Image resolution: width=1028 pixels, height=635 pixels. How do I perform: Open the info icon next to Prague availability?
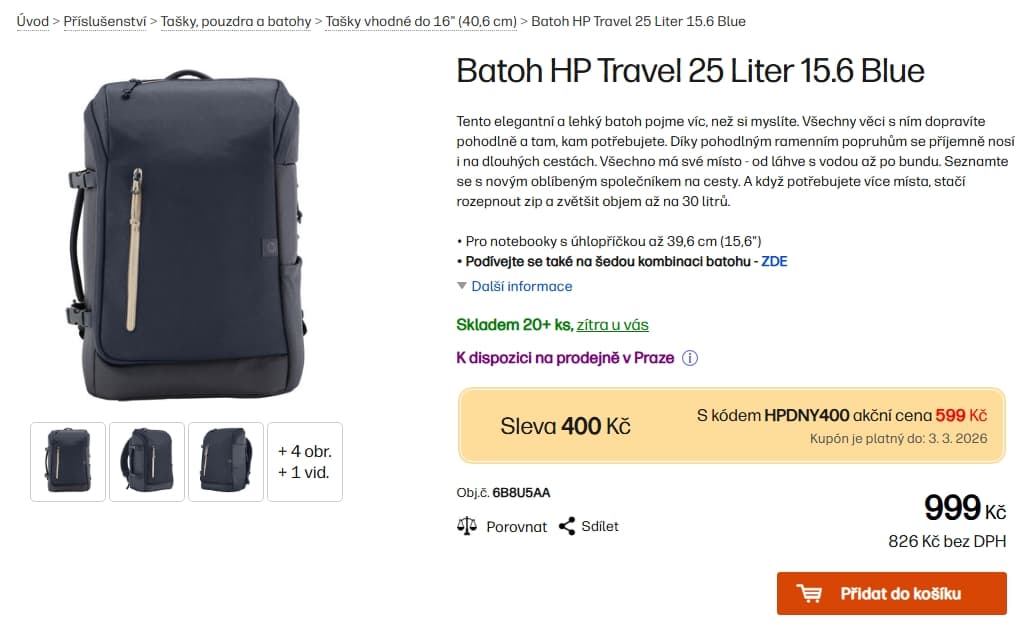point(689,357)
